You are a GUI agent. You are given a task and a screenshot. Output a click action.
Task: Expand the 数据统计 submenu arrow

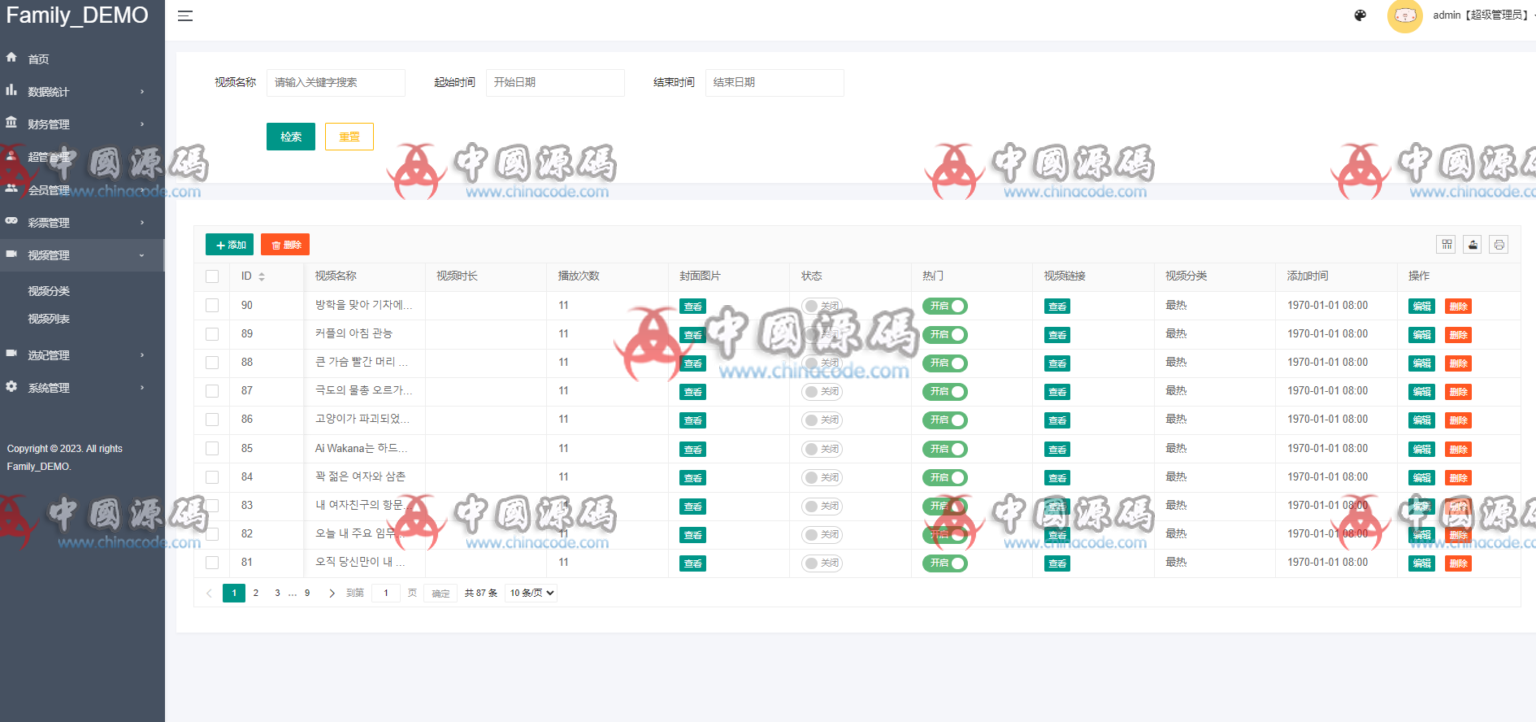coord(142,92)
